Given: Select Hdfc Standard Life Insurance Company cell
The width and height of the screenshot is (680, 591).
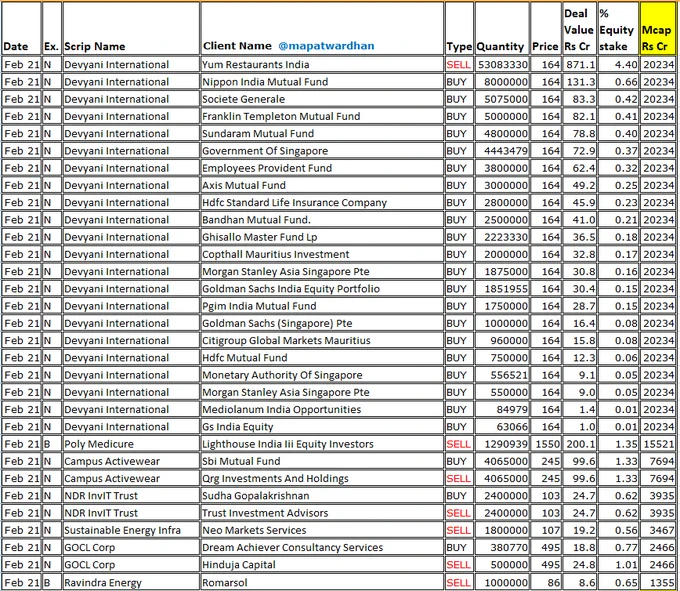Looking at the screenshot, I should pyautogui.click(x=322, y=202).
